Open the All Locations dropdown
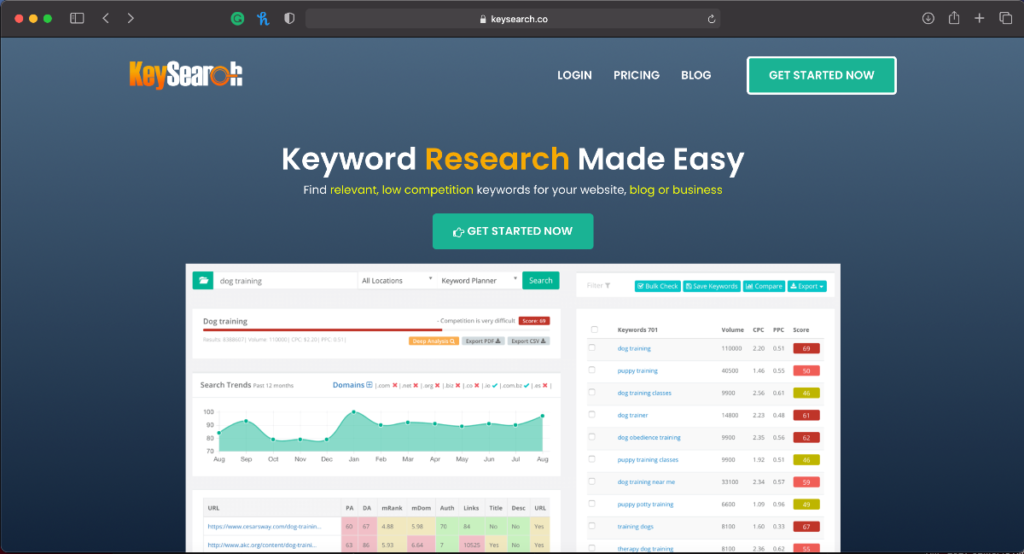 click(x=396, y=280)
